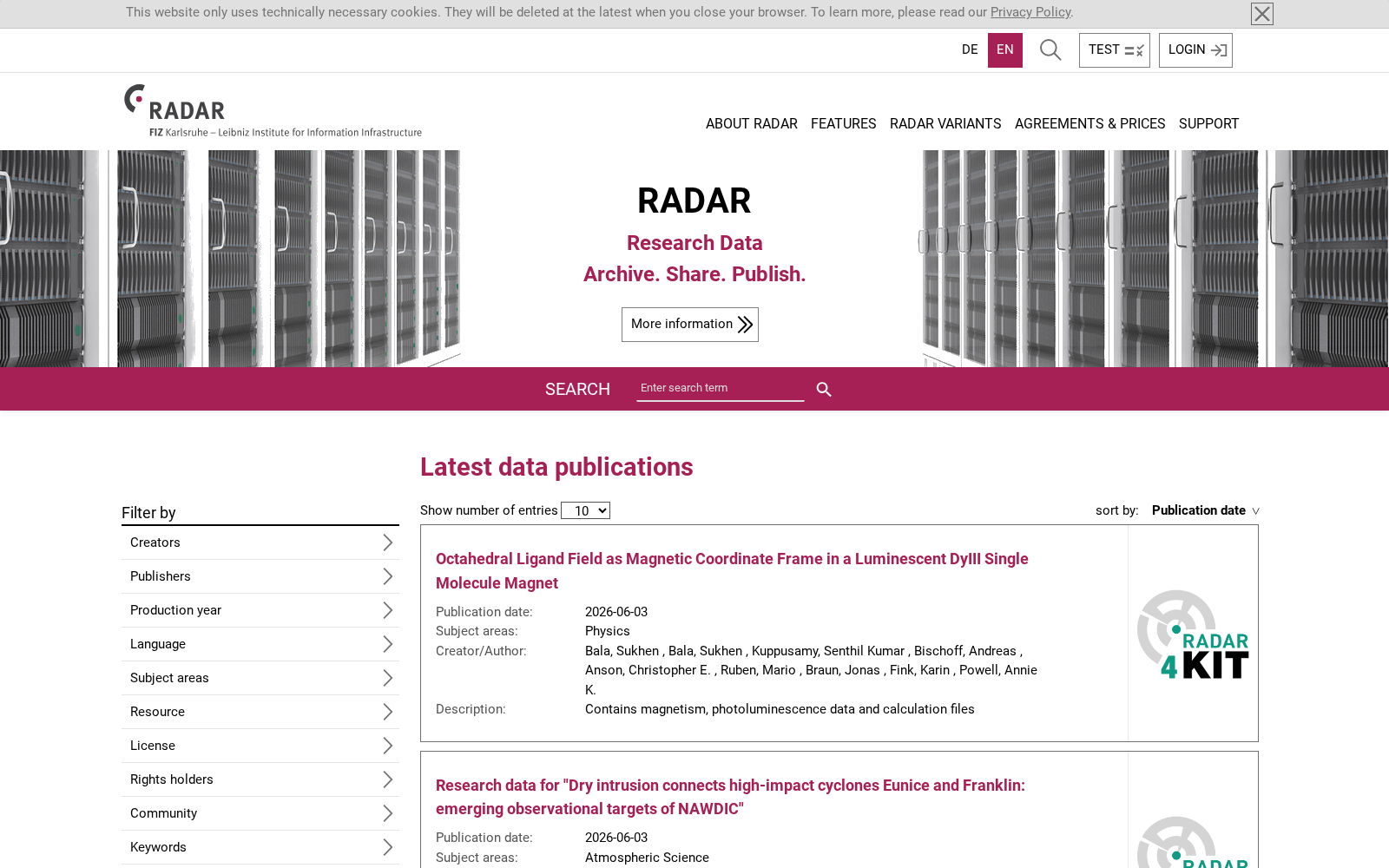Click the 'Contains magnetism, photoluminescence data' description
1389x868 pixels.
click(x=780, y=709)
